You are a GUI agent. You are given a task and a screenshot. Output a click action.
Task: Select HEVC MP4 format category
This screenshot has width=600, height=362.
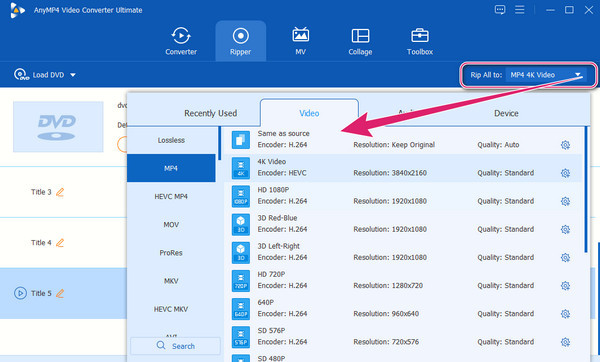tap(171, 196)
